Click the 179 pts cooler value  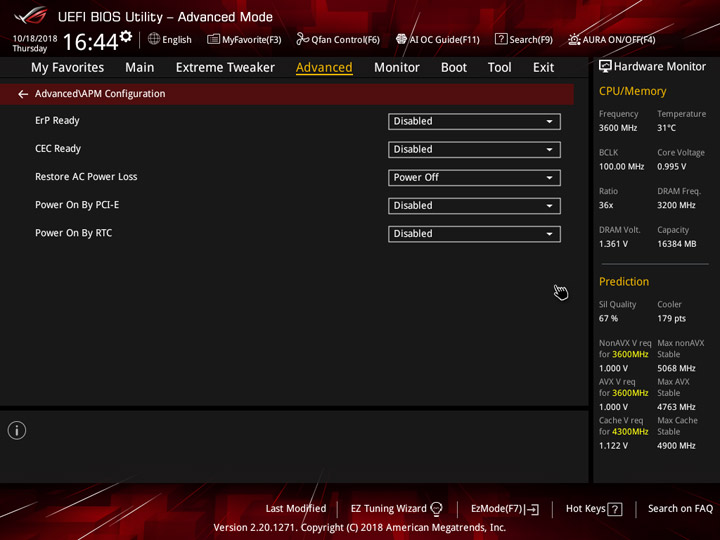671,319
